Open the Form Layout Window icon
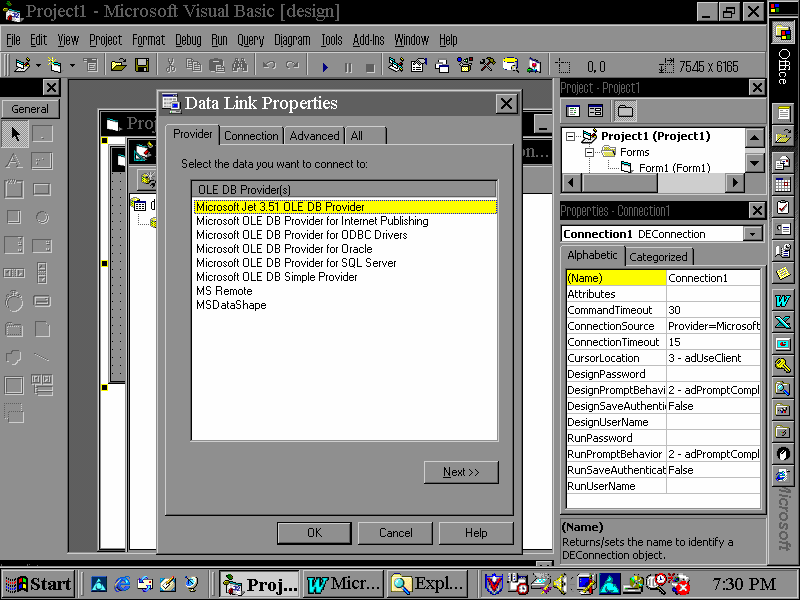800x600 pixels. pyautogui.click(x=442, y=65)
